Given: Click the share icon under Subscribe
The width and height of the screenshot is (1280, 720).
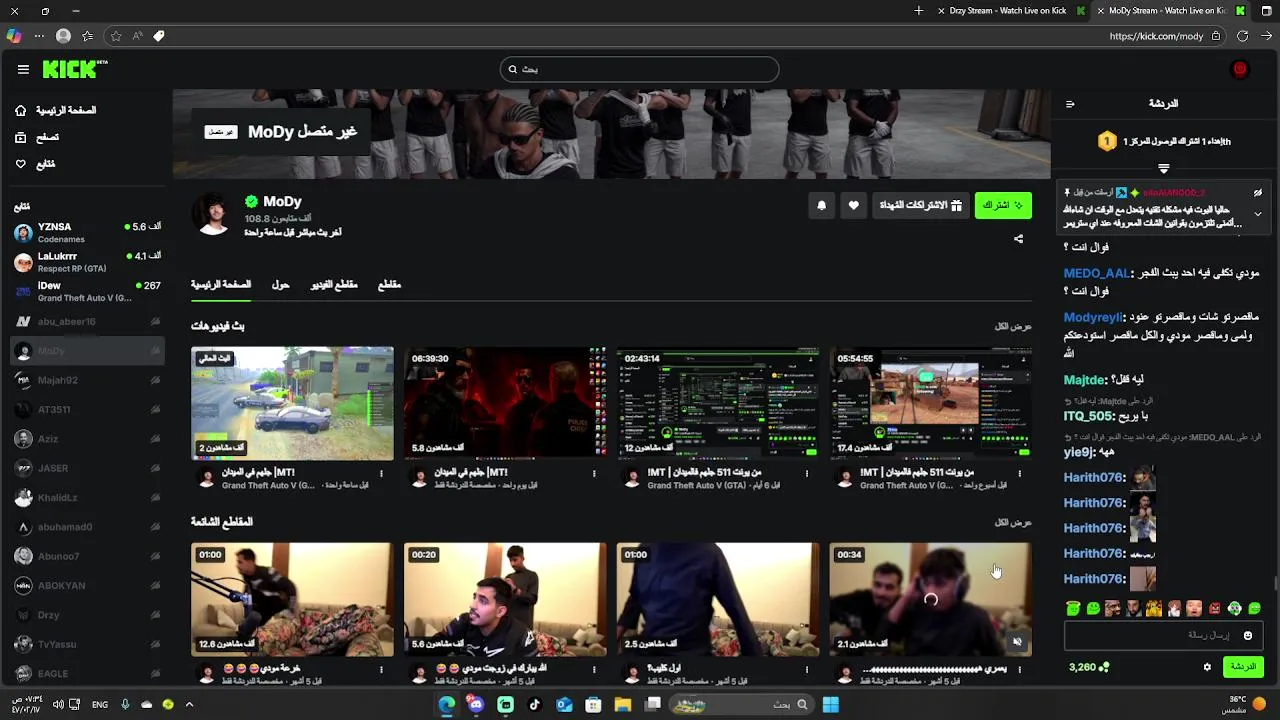Looking at the screenshot, I should click(x=1018, y=239).
